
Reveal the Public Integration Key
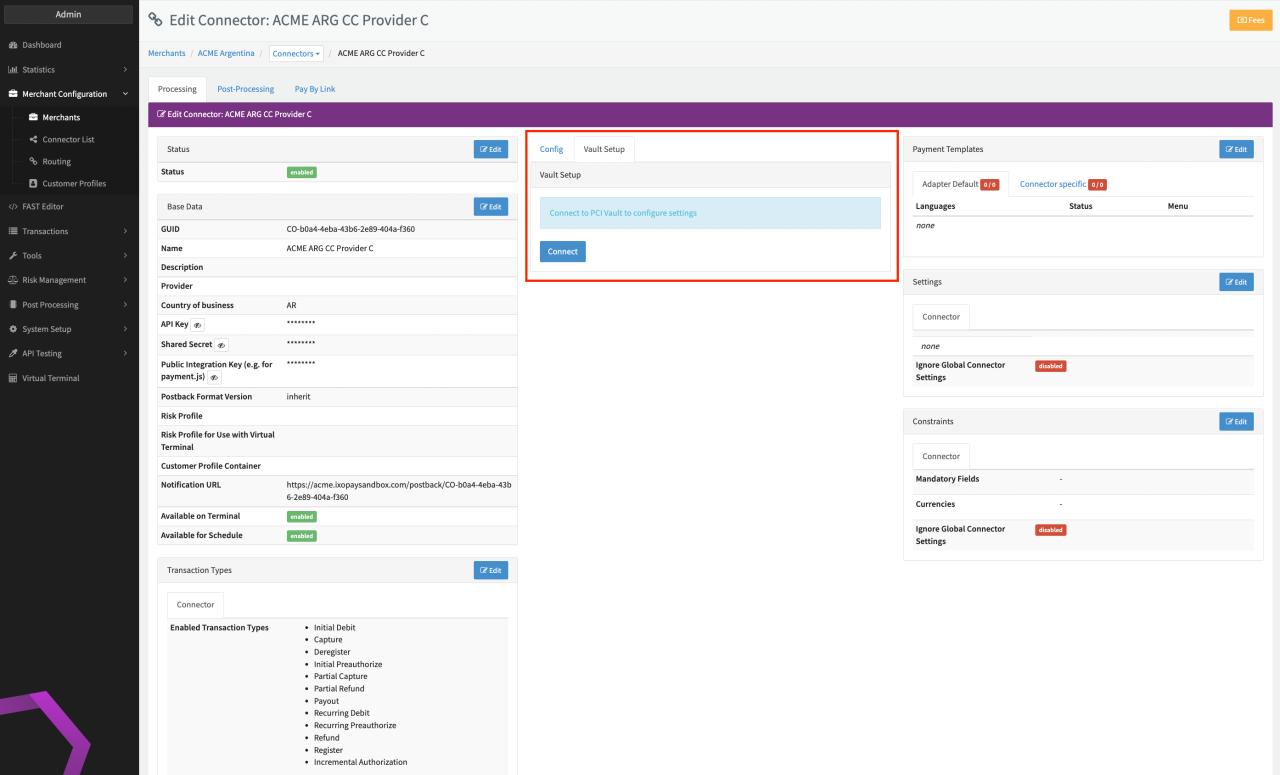(214, 378)
